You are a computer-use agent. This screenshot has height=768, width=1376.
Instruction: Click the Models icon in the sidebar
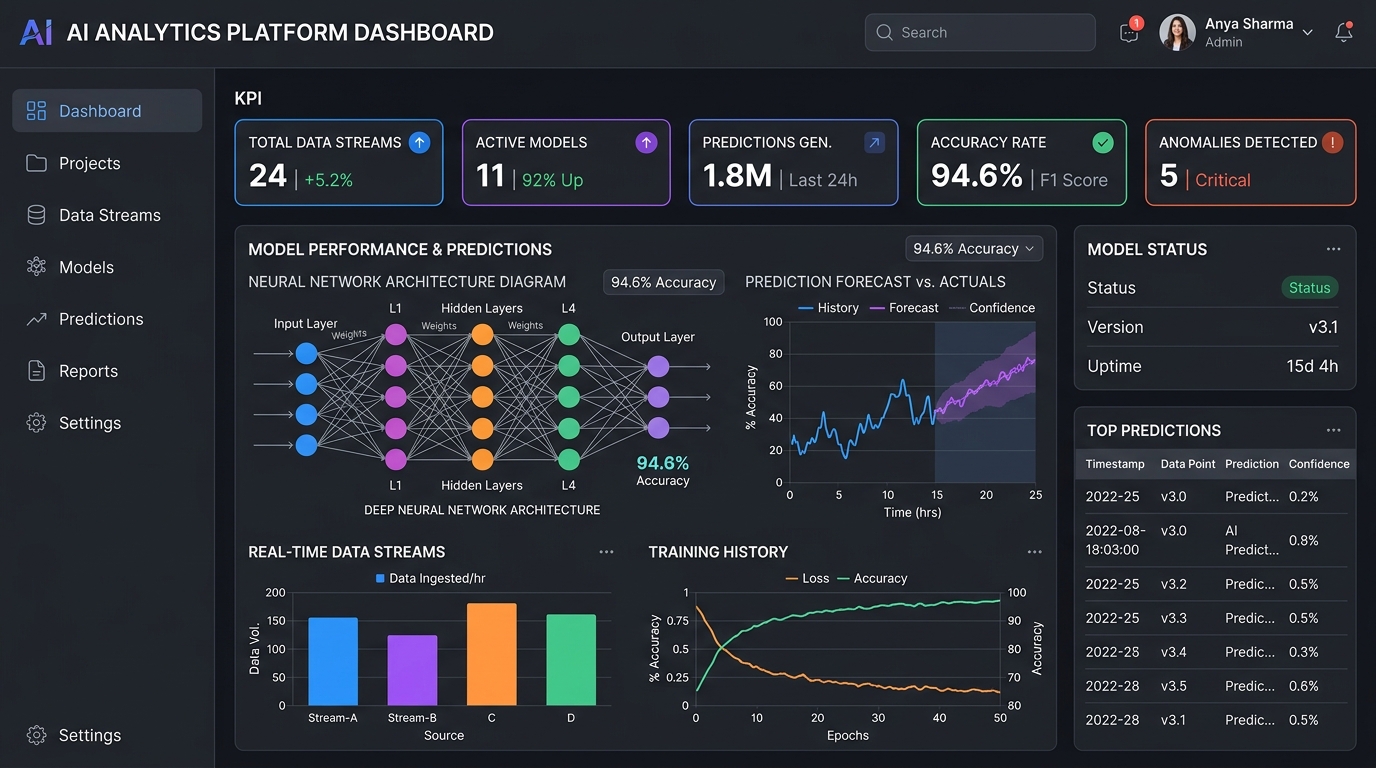coord(37,267)
